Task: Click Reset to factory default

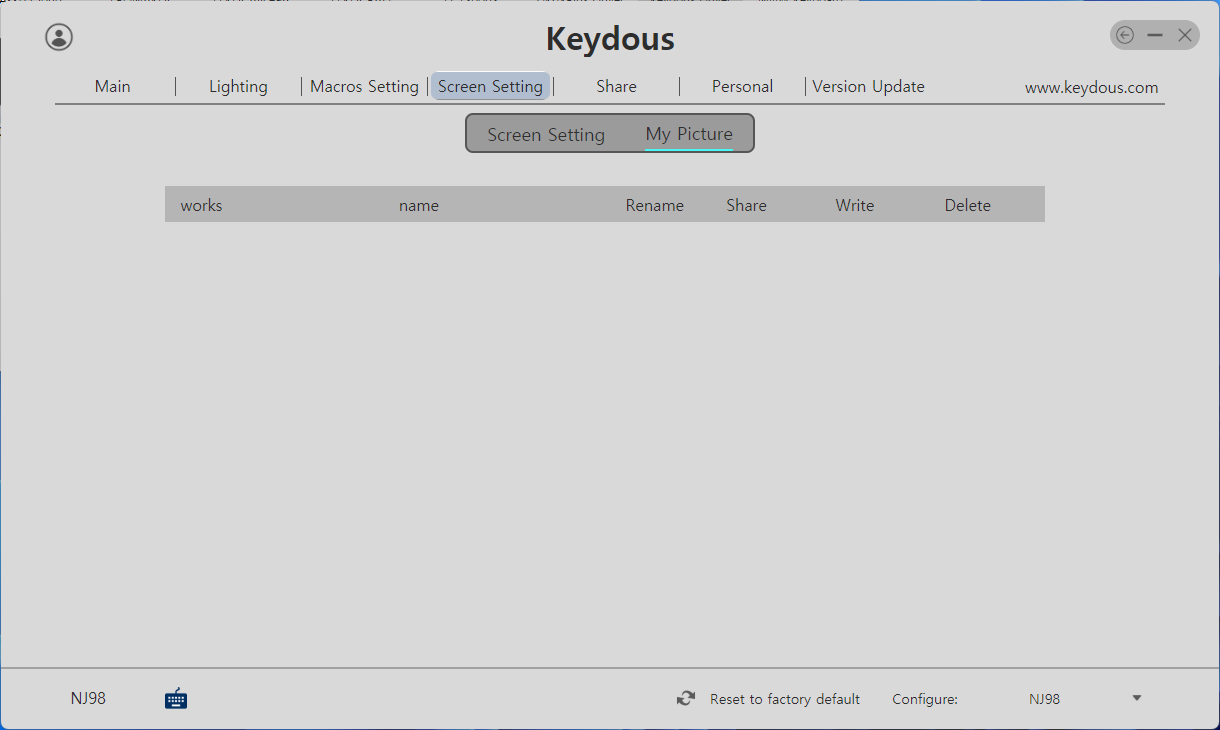Action: coord(785,699)
